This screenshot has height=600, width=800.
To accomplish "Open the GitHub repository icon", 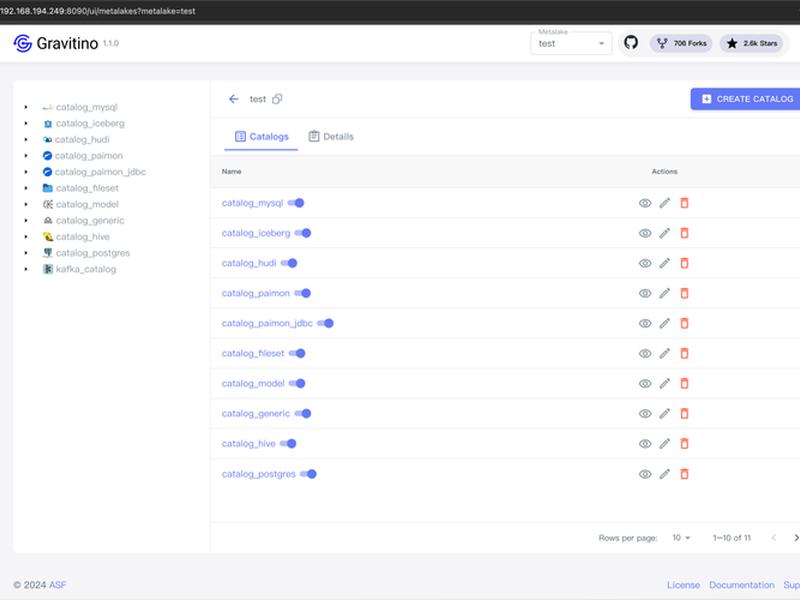I will coord(631,43).
